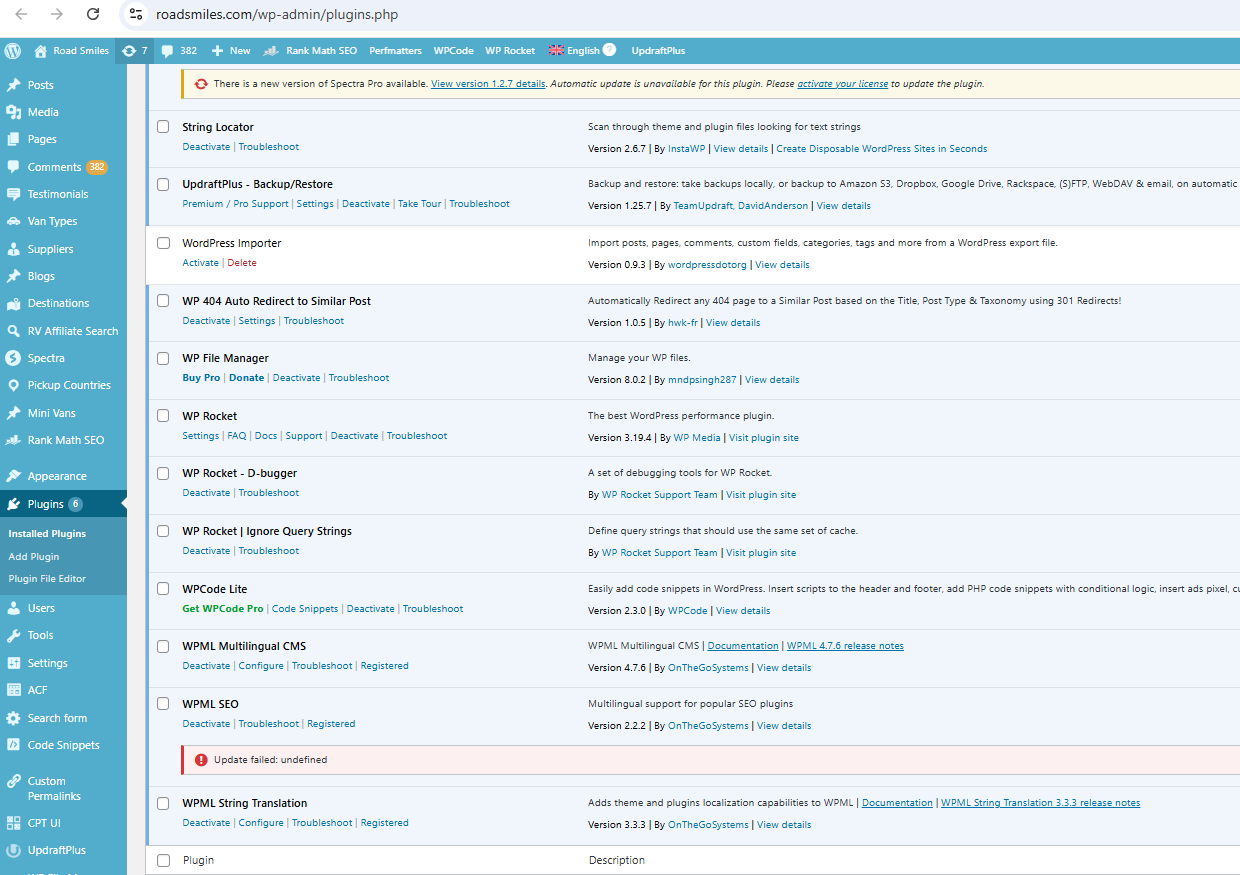Reload the page with browser refresh icon
This screenshot has height=875, width=1240.
(93, 14)
